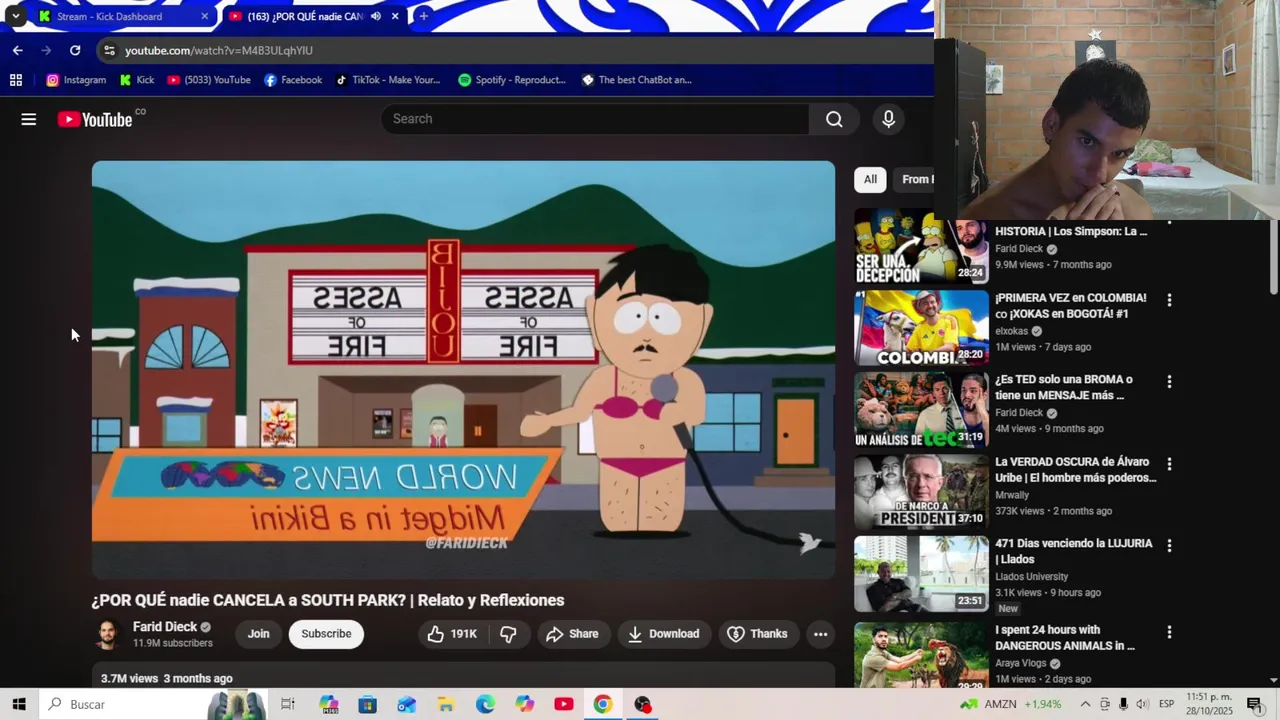The height and width of the screenshot is (720, 1280).
Task: Open the Instagram bookmark
Action: [x=76, y=80]
